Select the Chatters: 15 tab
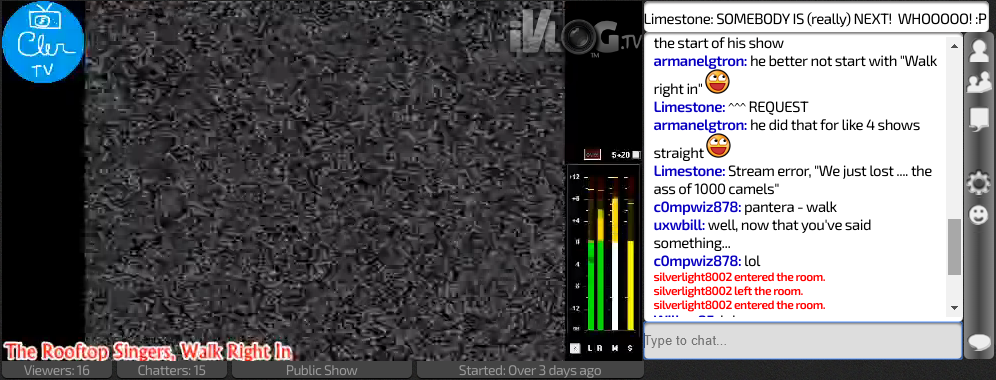This screenshot has width=996, height=380. tap(172, 370)
